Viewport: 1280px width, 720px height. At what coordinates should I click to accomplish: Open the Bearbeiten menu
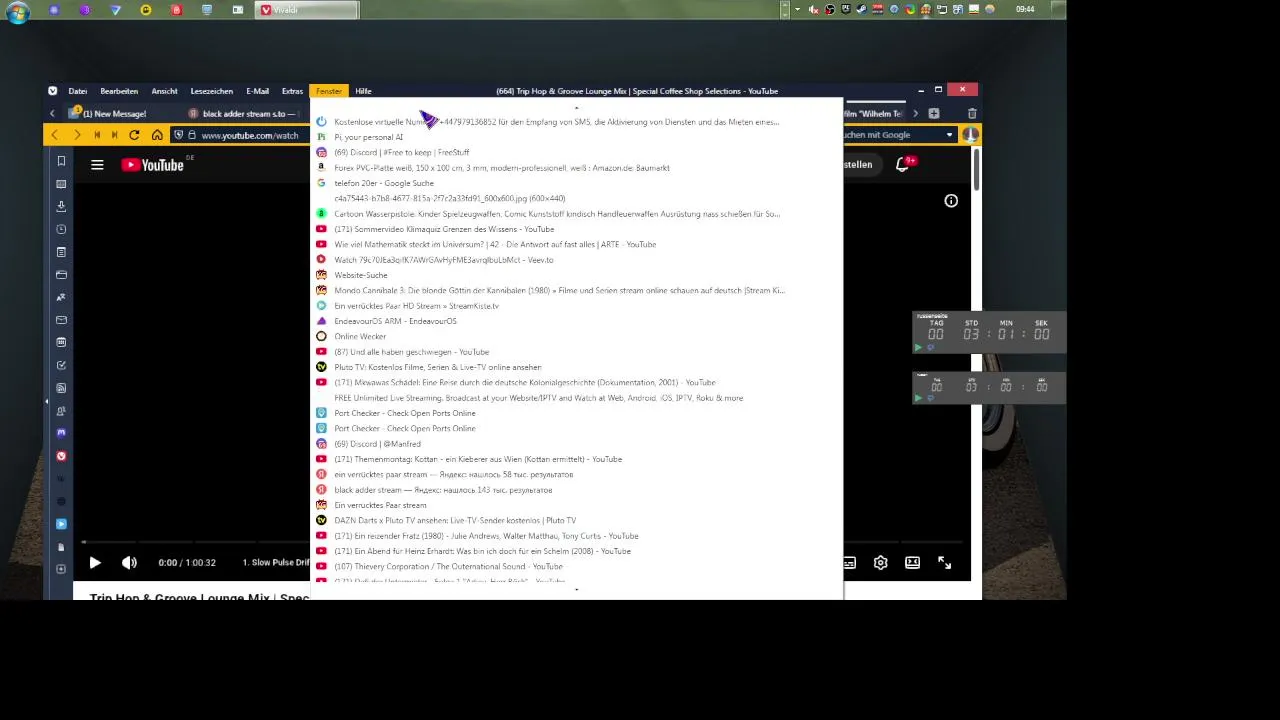tap(119, 91)
